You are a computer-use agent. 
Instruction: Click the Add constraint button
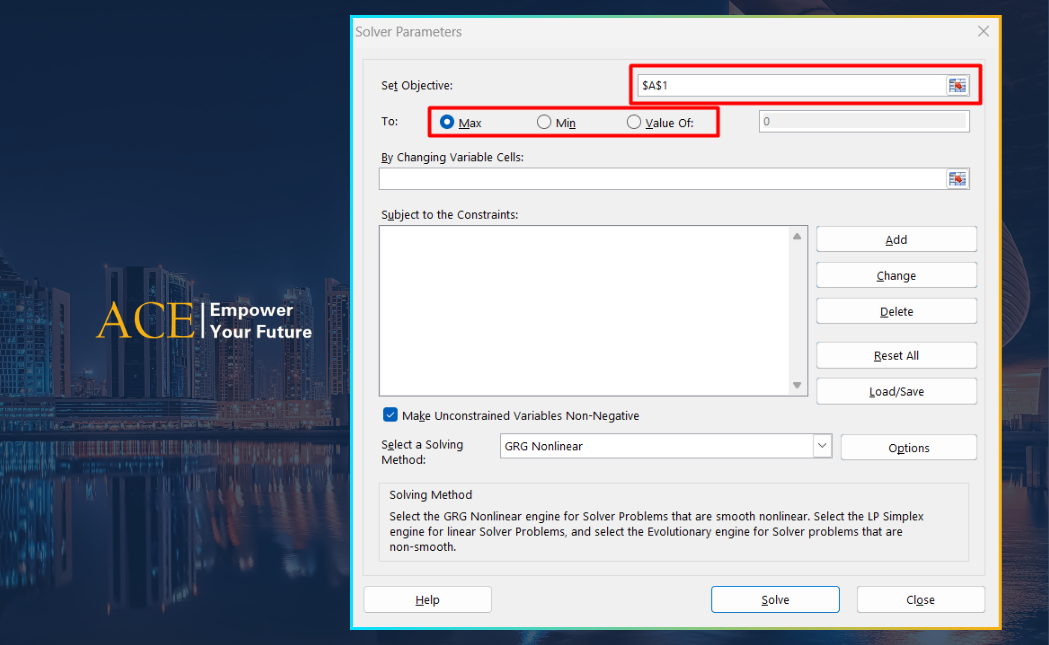click(896, 240)
